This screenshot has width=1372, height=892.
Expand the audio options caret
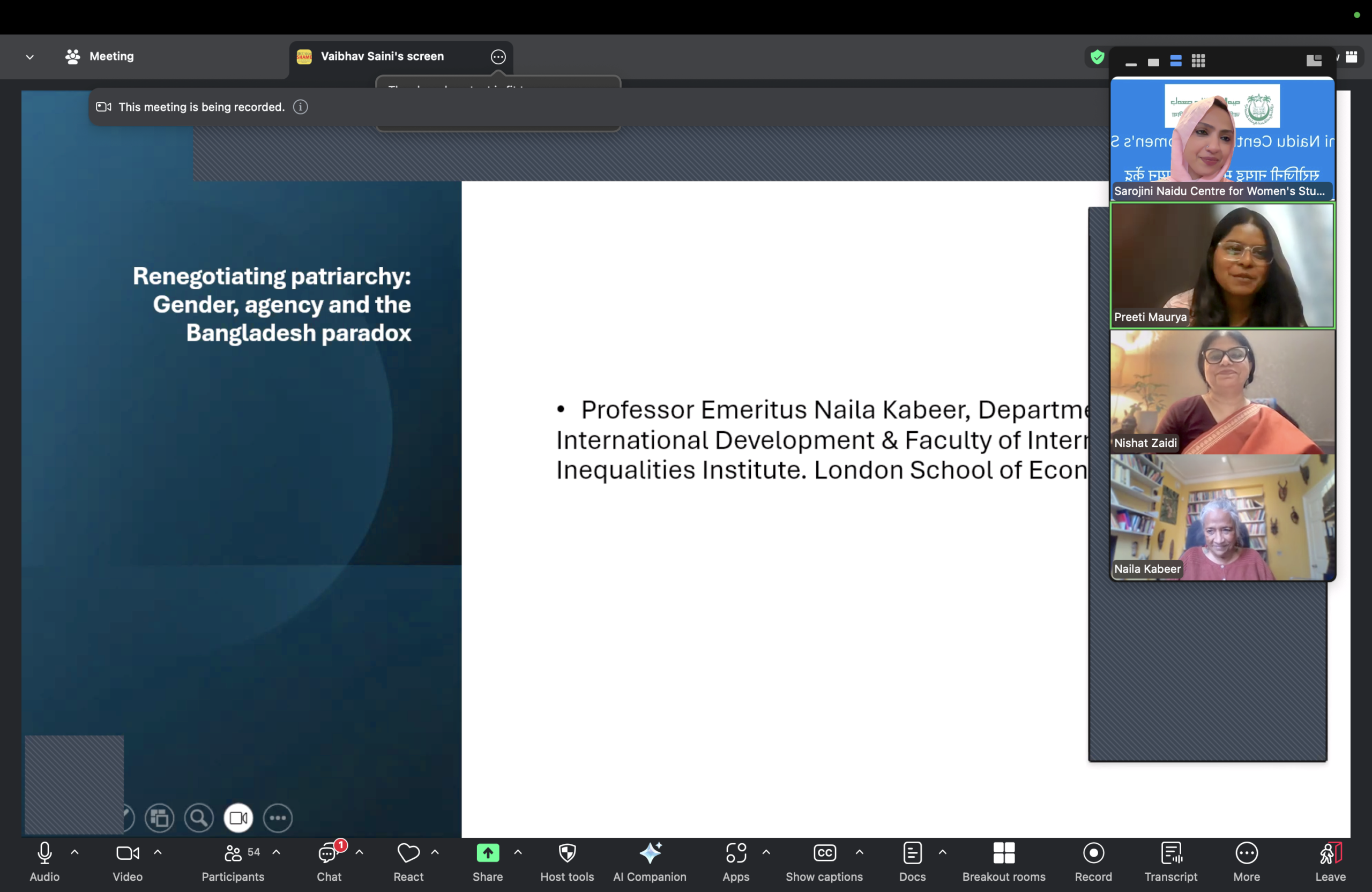pos(74,852)
